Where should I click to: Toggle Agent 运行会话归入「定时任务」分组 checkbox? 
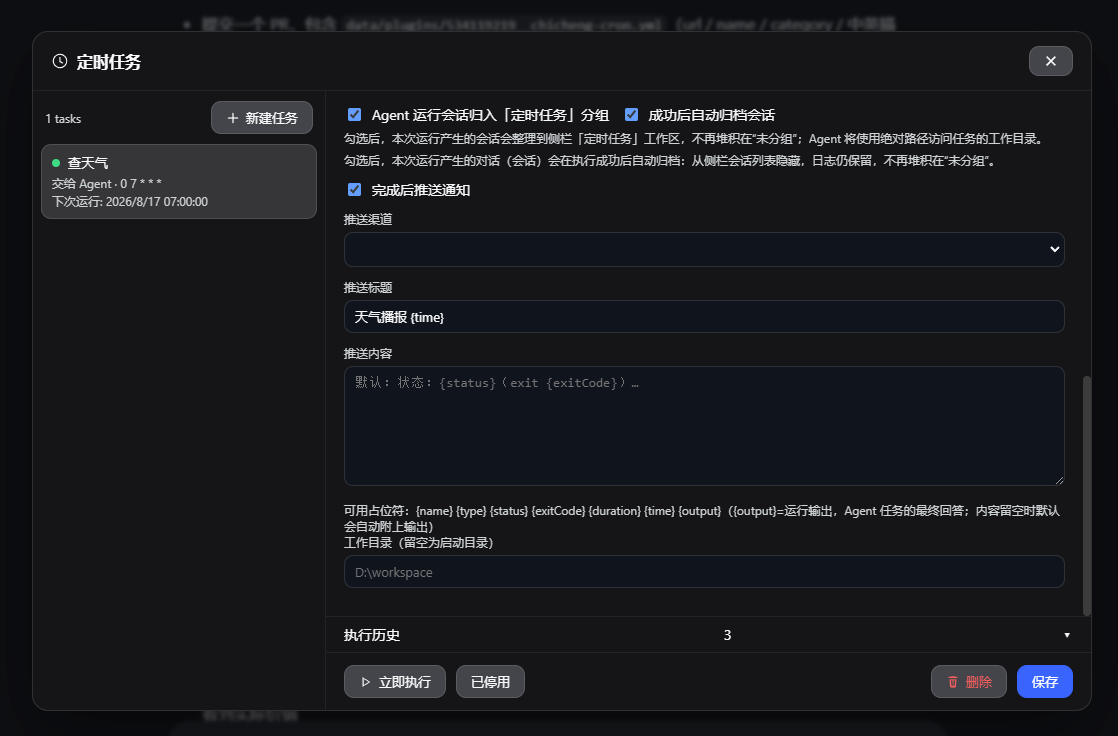pyautogui.click(x=354, y=115)
